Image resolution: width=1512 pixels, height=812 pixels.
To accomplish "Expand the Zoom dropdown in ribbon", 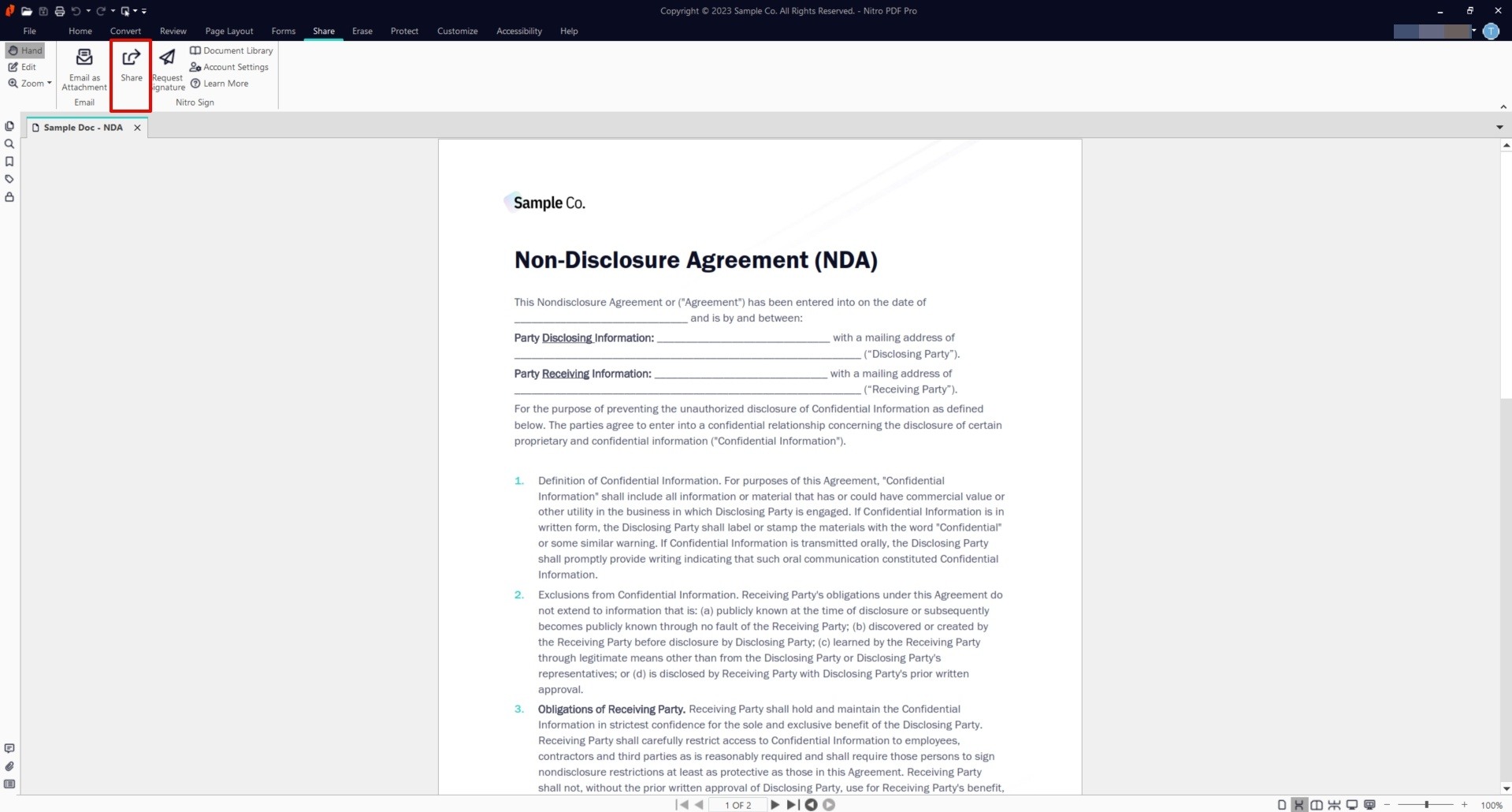I will [x=30, y=84].
